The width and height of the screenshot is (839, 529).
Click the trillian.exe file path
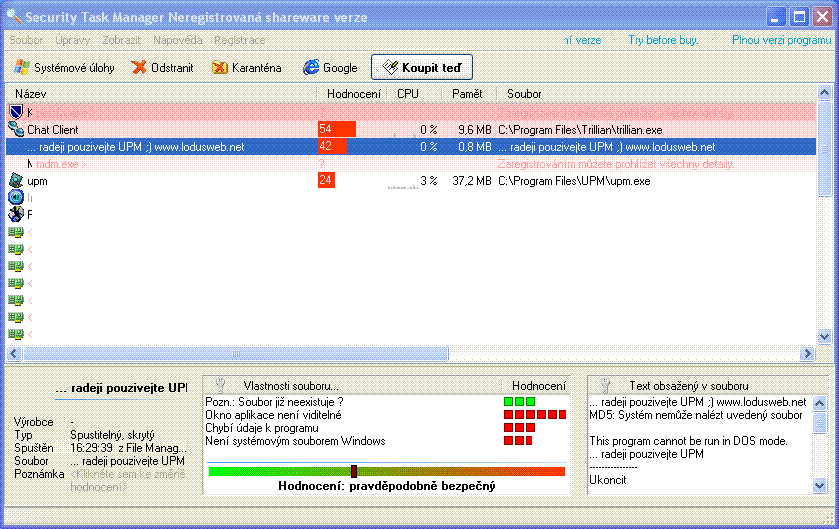coord(580,130)
